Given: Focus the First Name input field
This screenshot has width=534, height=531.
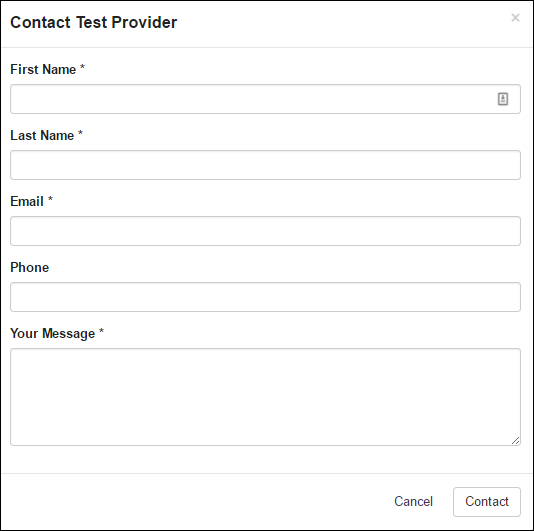Looking at the screenshot, I should (265, 99).
